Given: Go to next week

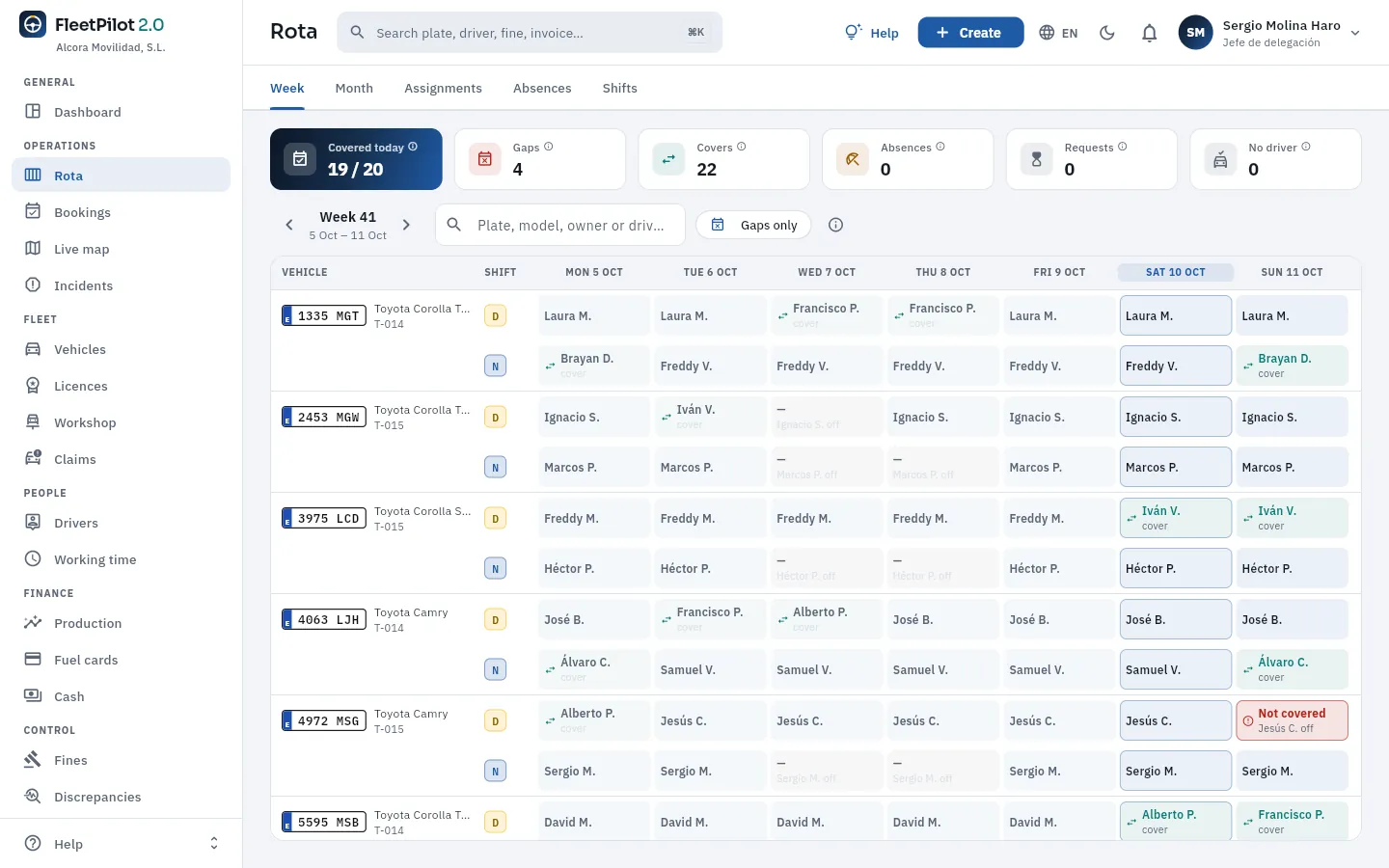Looking at the screenshot, I should pos(406,225).
